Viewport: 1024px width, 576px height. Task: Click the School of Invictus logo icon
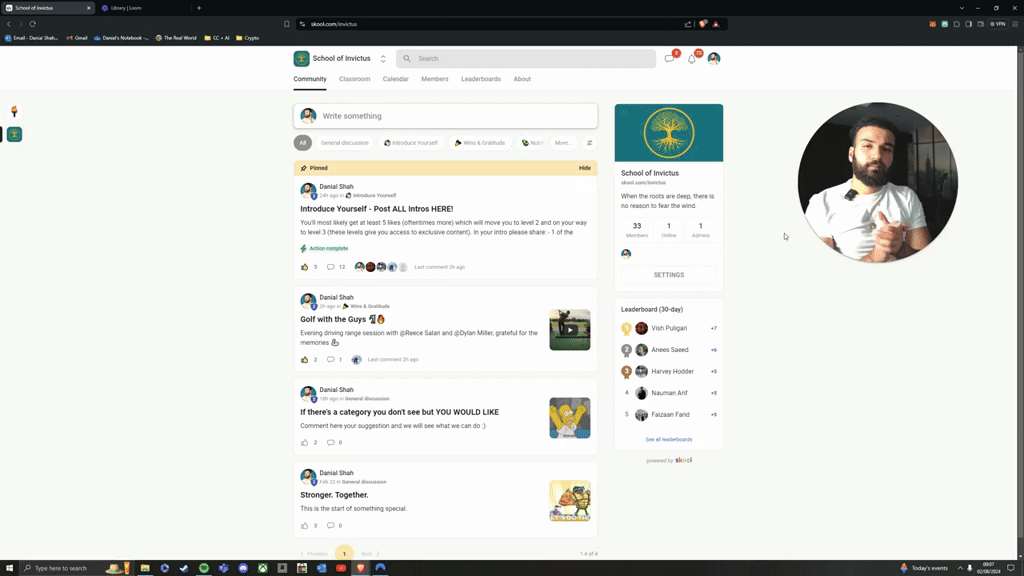coord(301,59)
